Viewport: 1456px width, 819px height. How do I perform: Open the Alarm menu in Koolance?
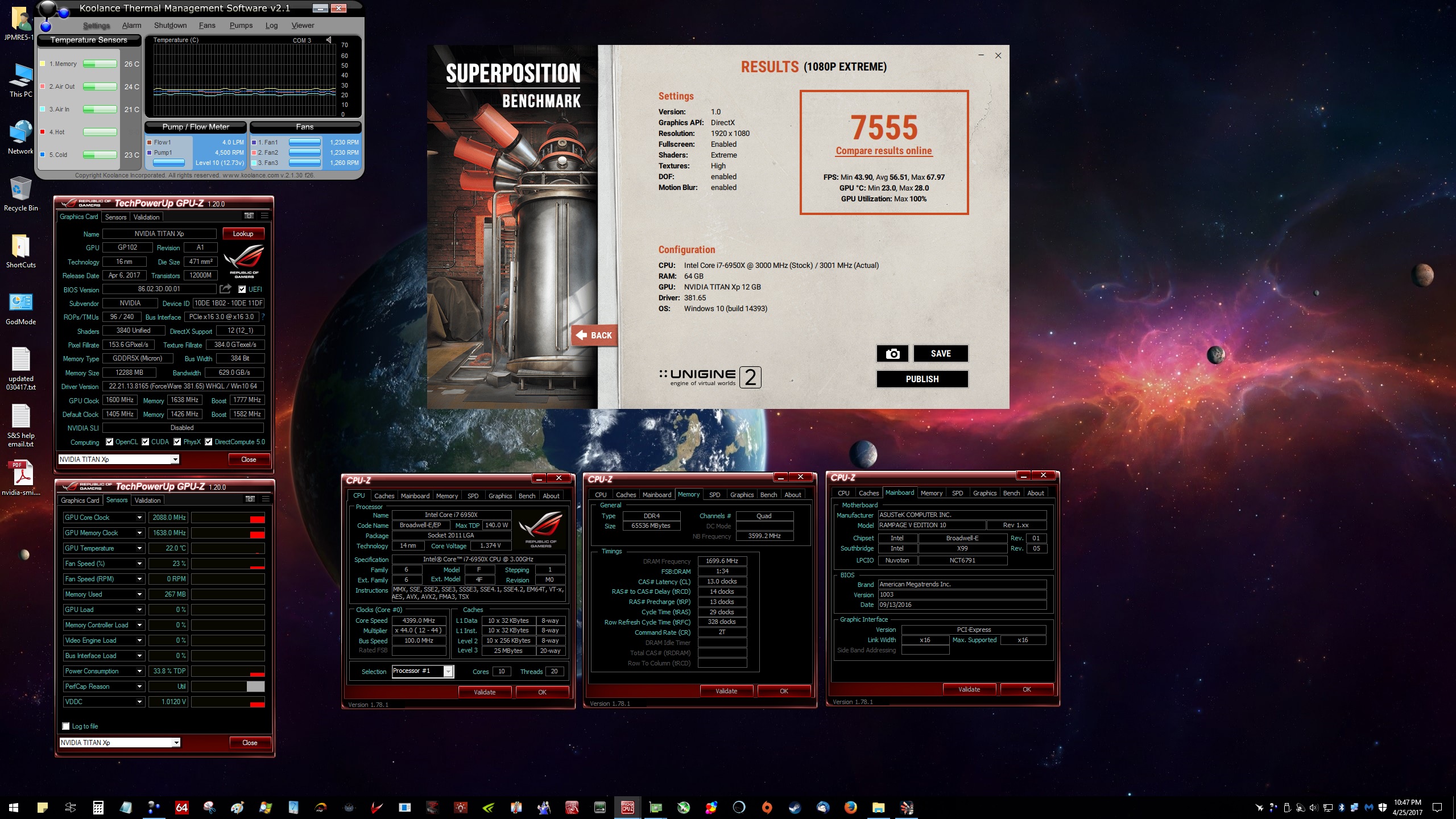pos(131,25)
